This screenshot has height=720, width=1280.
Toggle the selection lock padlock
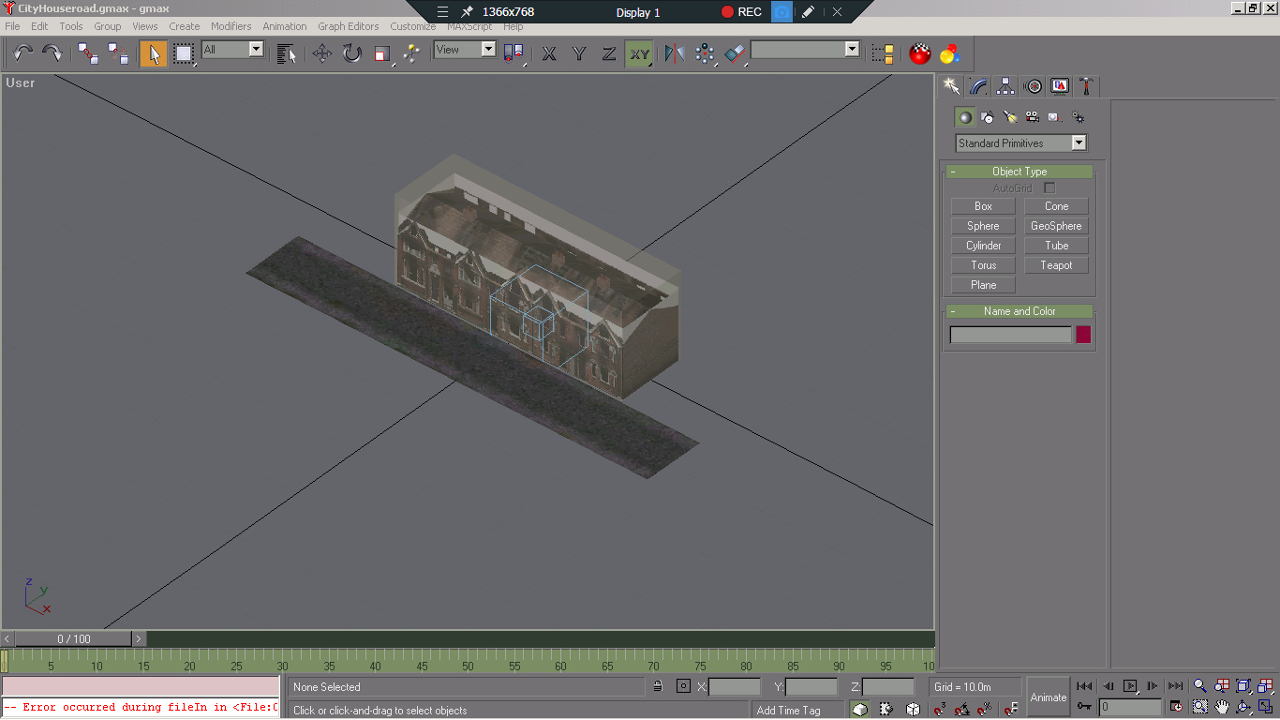tap(657, 686)
